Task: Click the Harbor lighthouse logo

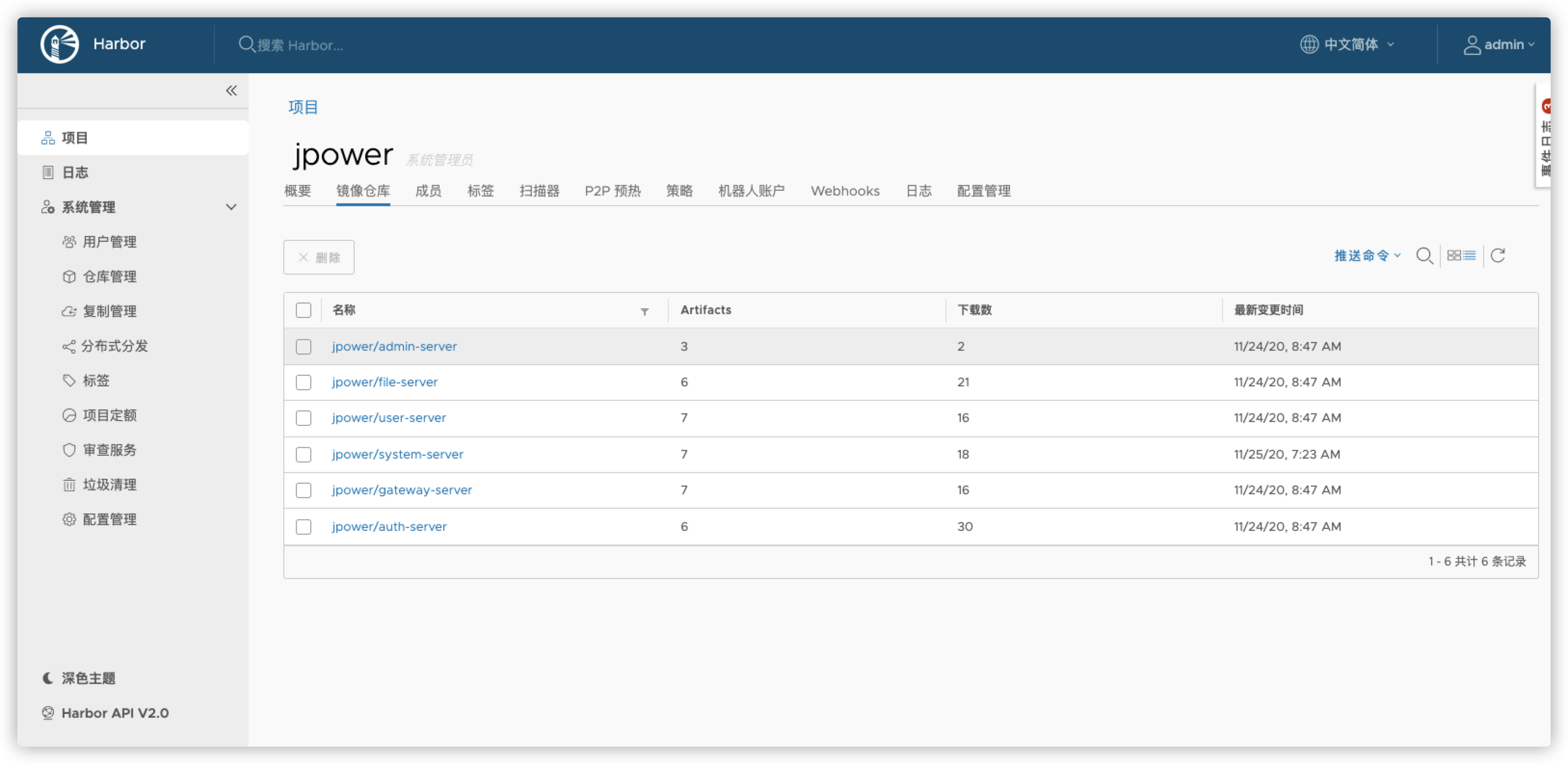Action: (60, 44)
